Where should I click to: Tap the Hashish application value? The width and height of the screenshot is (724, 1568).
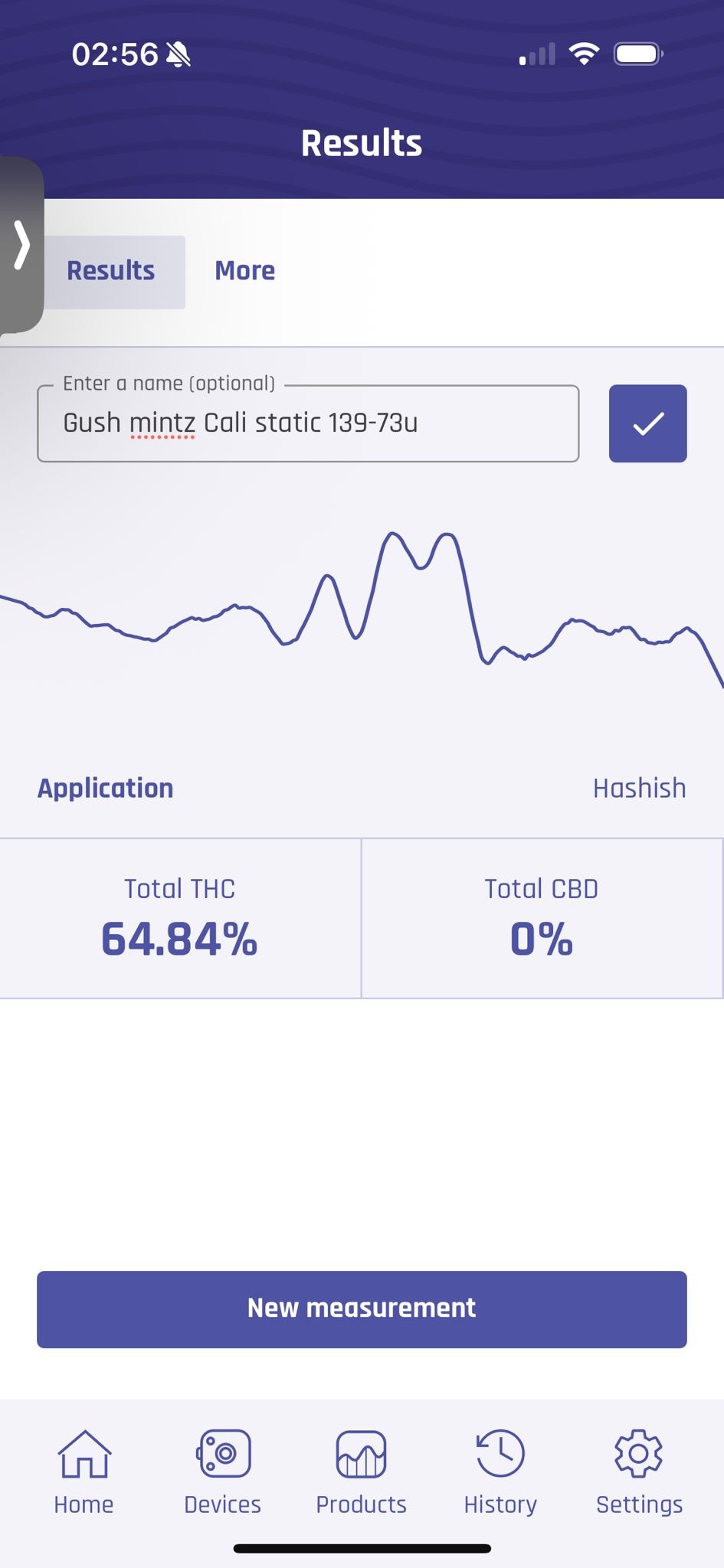(x=639, y=789)
